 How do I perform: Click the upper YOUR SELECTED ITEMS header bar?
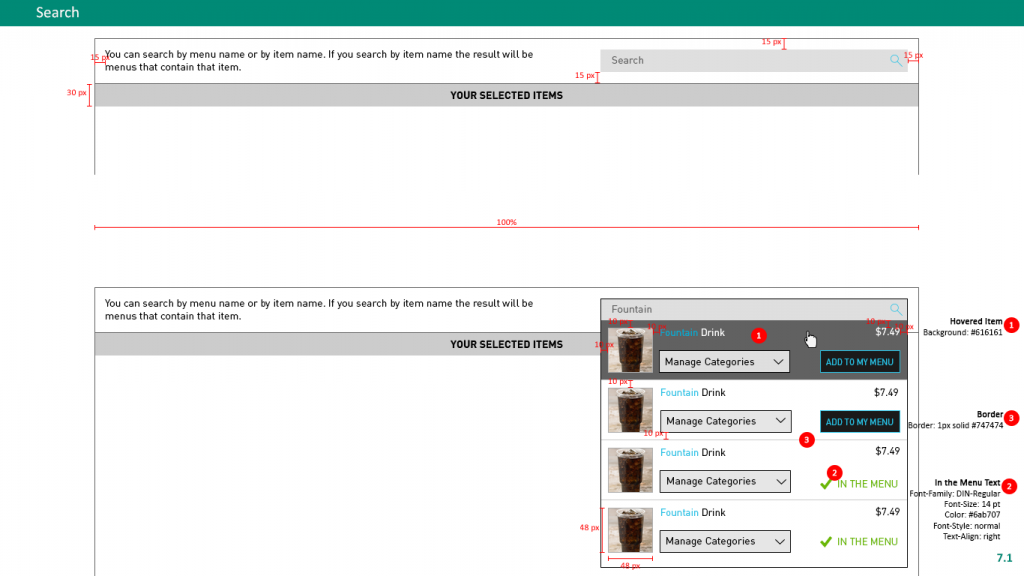pyautogui.click(x=506, y=95)
